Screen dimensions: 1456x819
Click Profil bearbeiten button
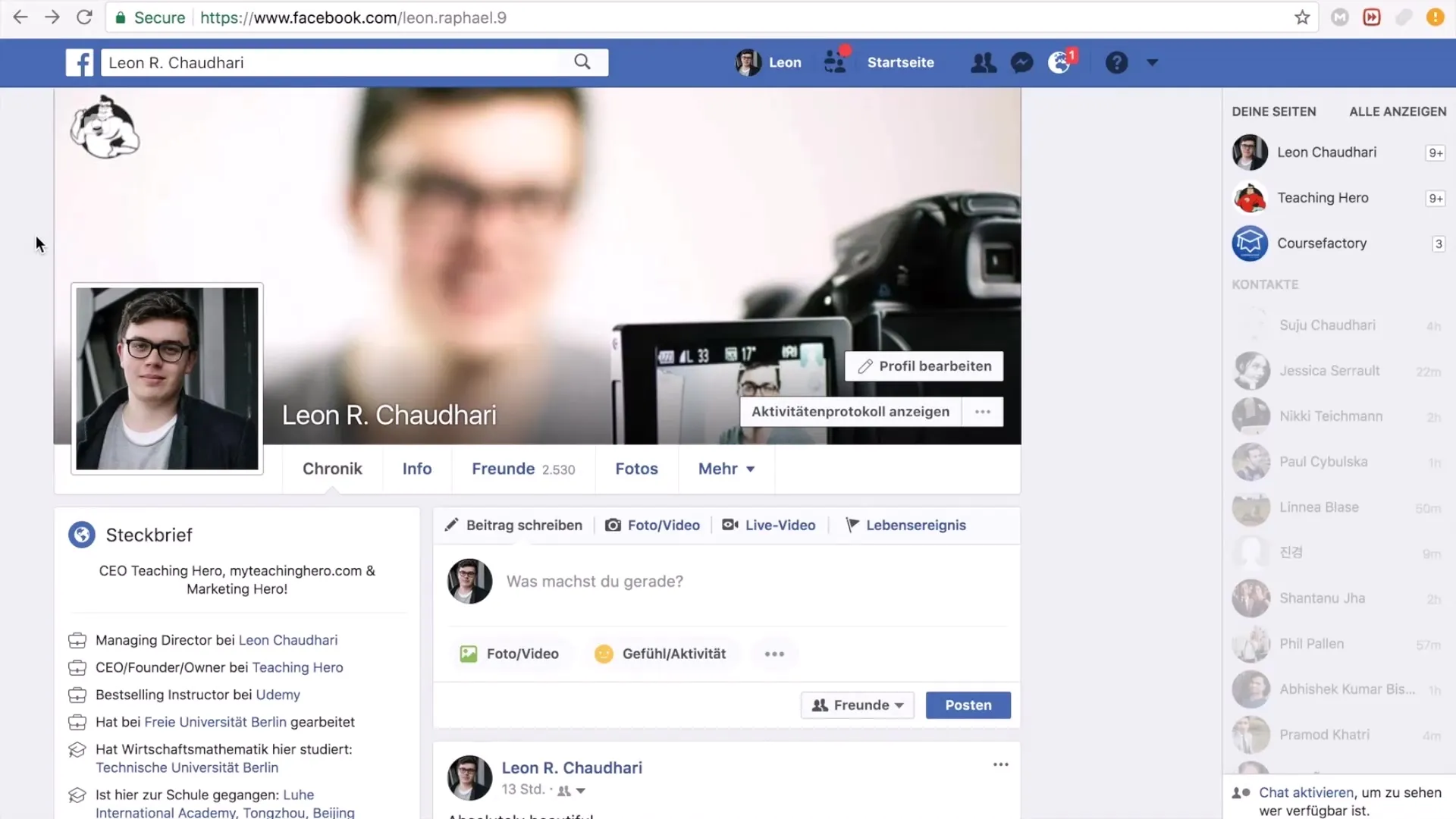point(924,366)
